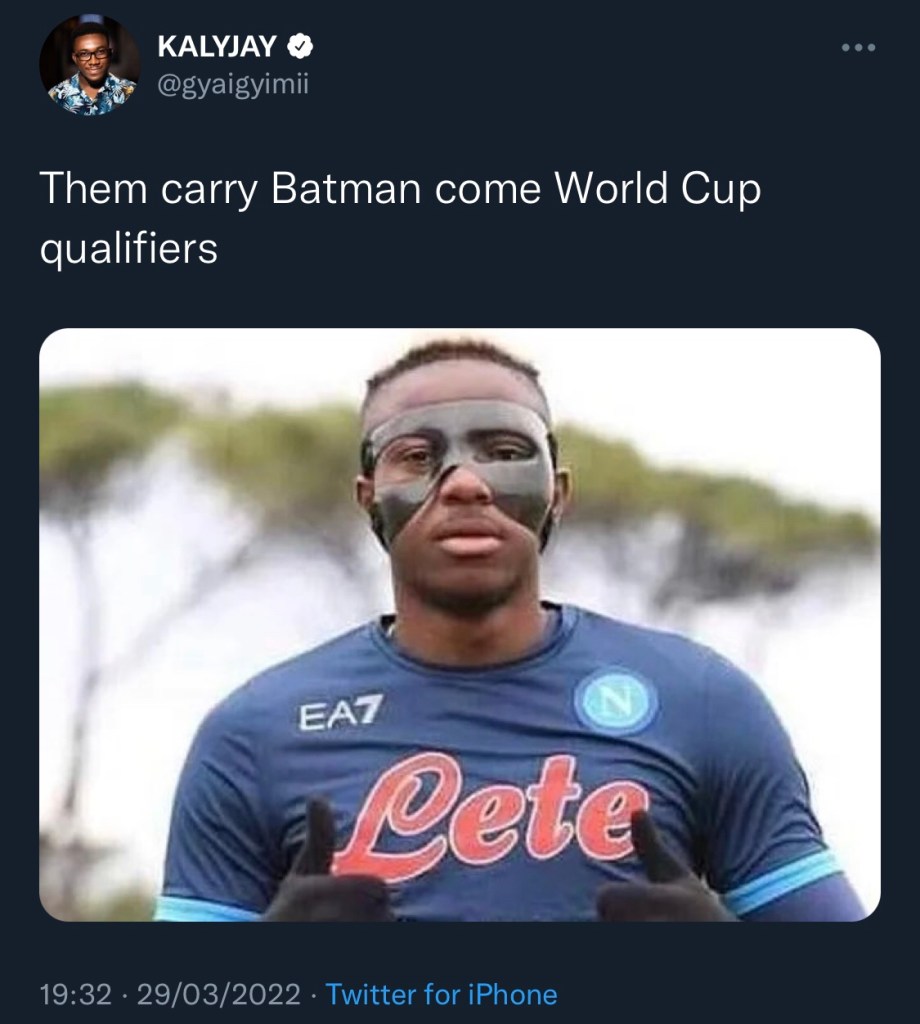
Task: Click the Twitter for iPhone source link
Action: point(441,994)
